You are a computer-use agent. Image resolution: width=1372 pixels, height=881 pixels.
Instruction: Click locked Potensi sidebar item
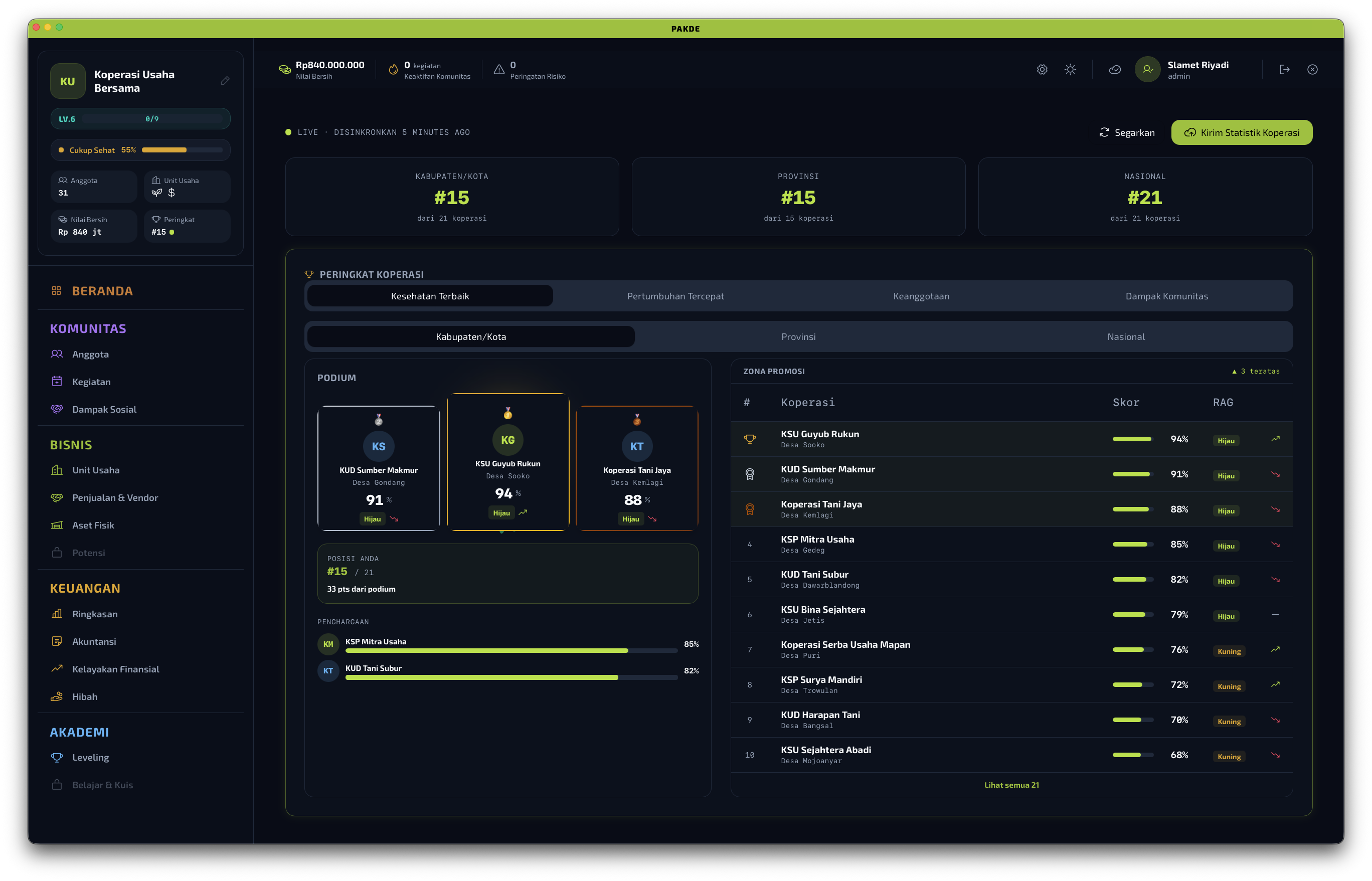(x=140, y=553)
